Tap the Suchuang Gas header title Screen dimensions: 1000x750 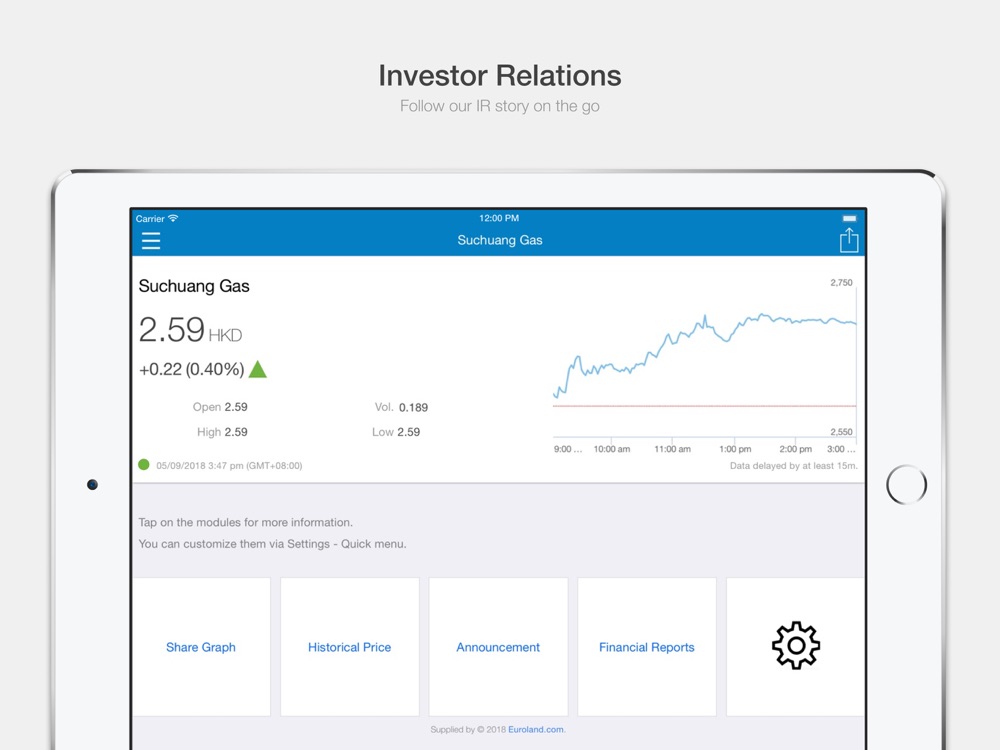tap(499, 240)
